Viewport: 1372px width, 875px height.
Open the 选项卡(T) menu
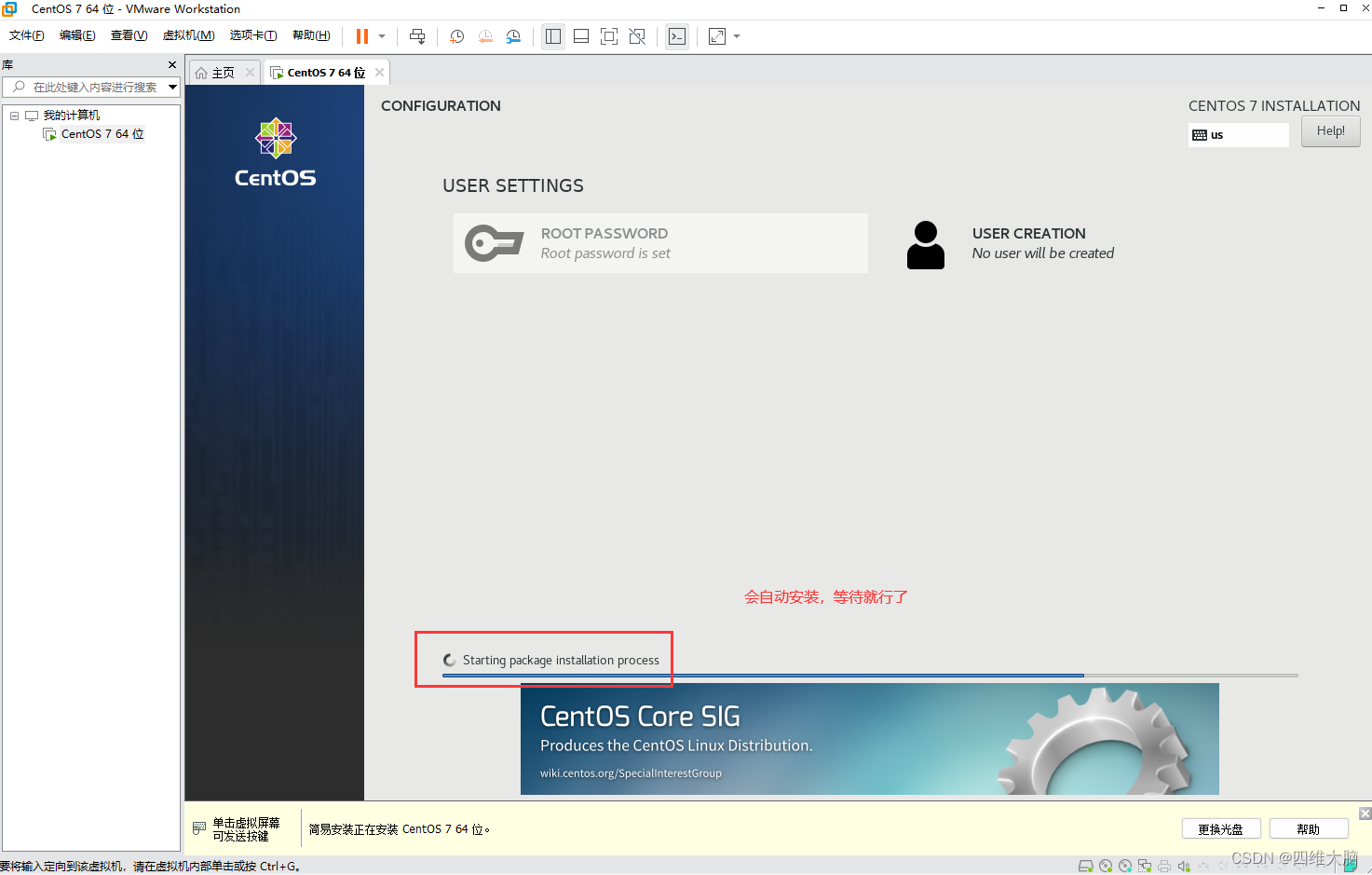tap(253, 35)
